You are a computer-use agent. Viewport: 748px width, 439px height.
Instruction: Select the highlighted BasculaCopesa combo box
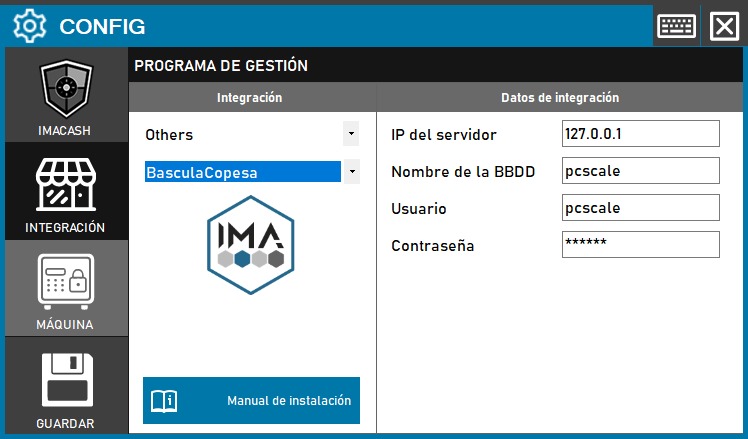tap(241, 172)
